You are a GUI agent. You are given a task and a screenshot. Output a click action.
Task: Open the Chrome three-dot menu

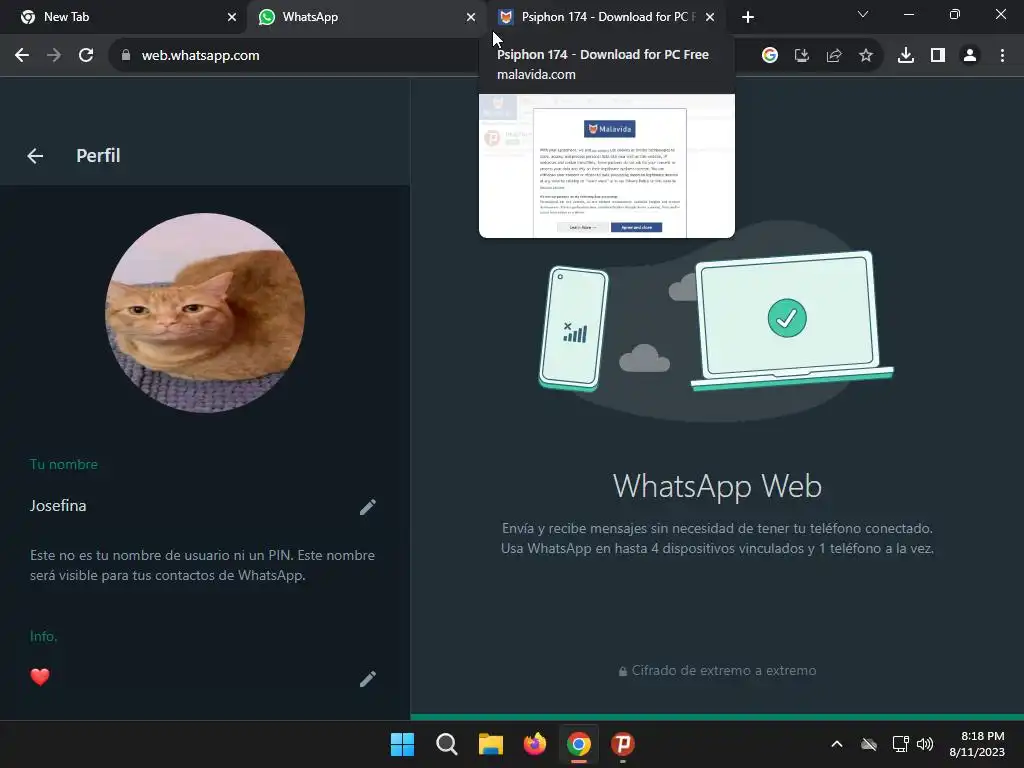pos(1002,56)
